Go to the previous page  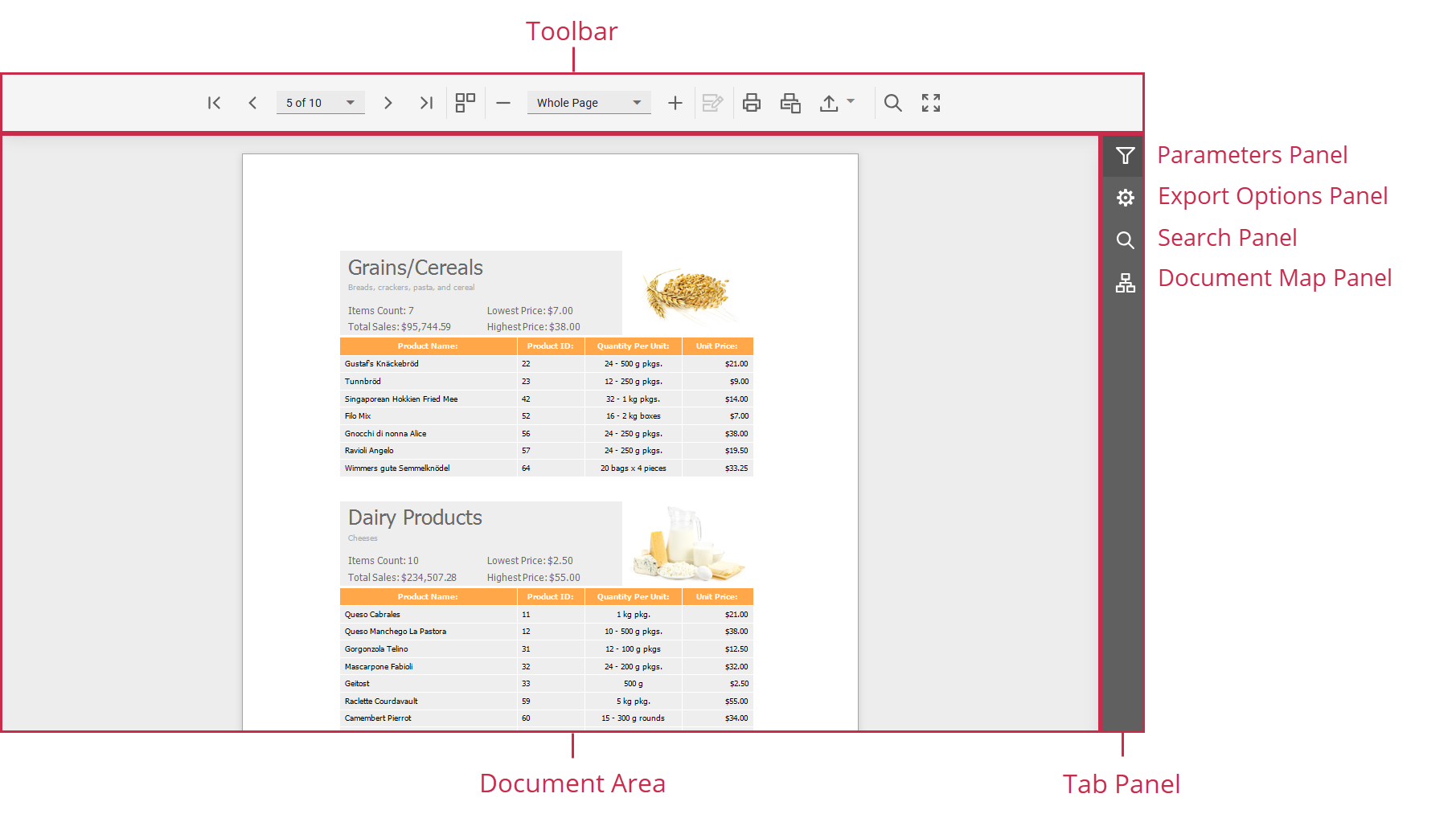(x=252, y=103)
